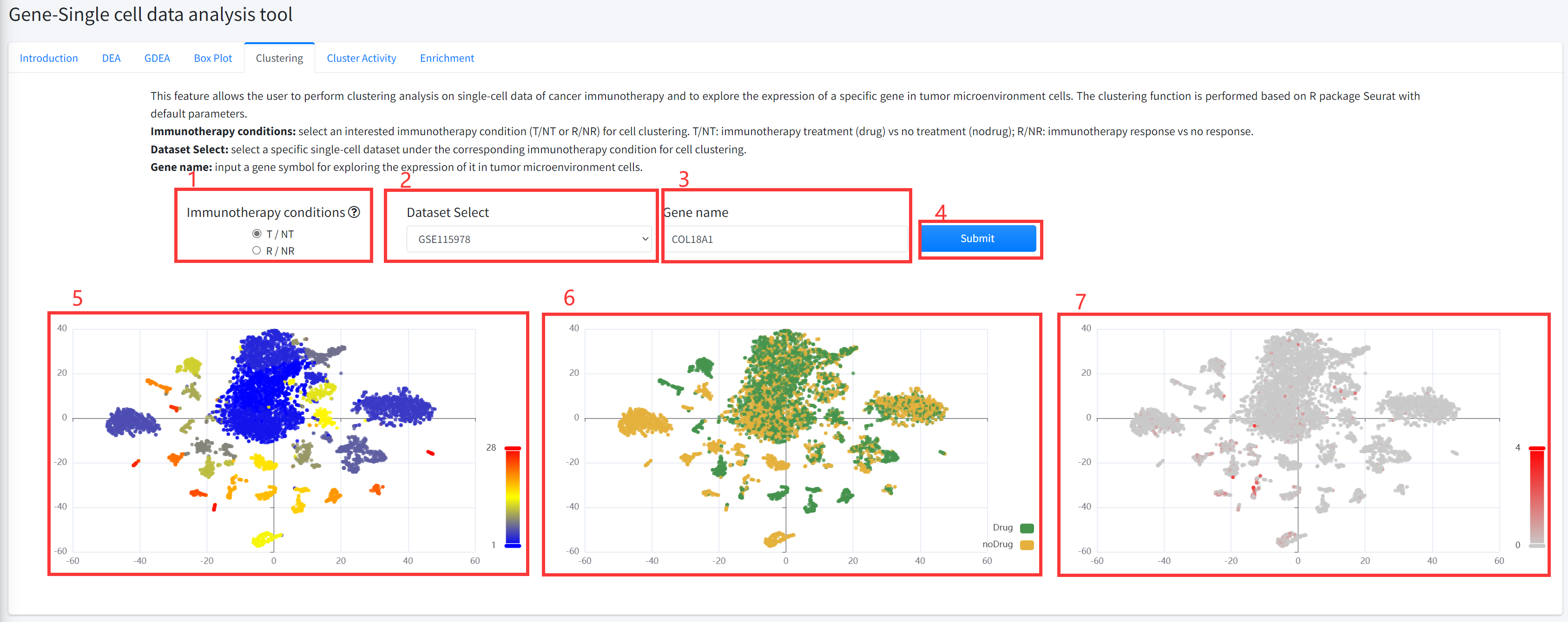Click the Immunotherapy conditions help icon
Screen dimensions: 1568x622
coord(354,212)
